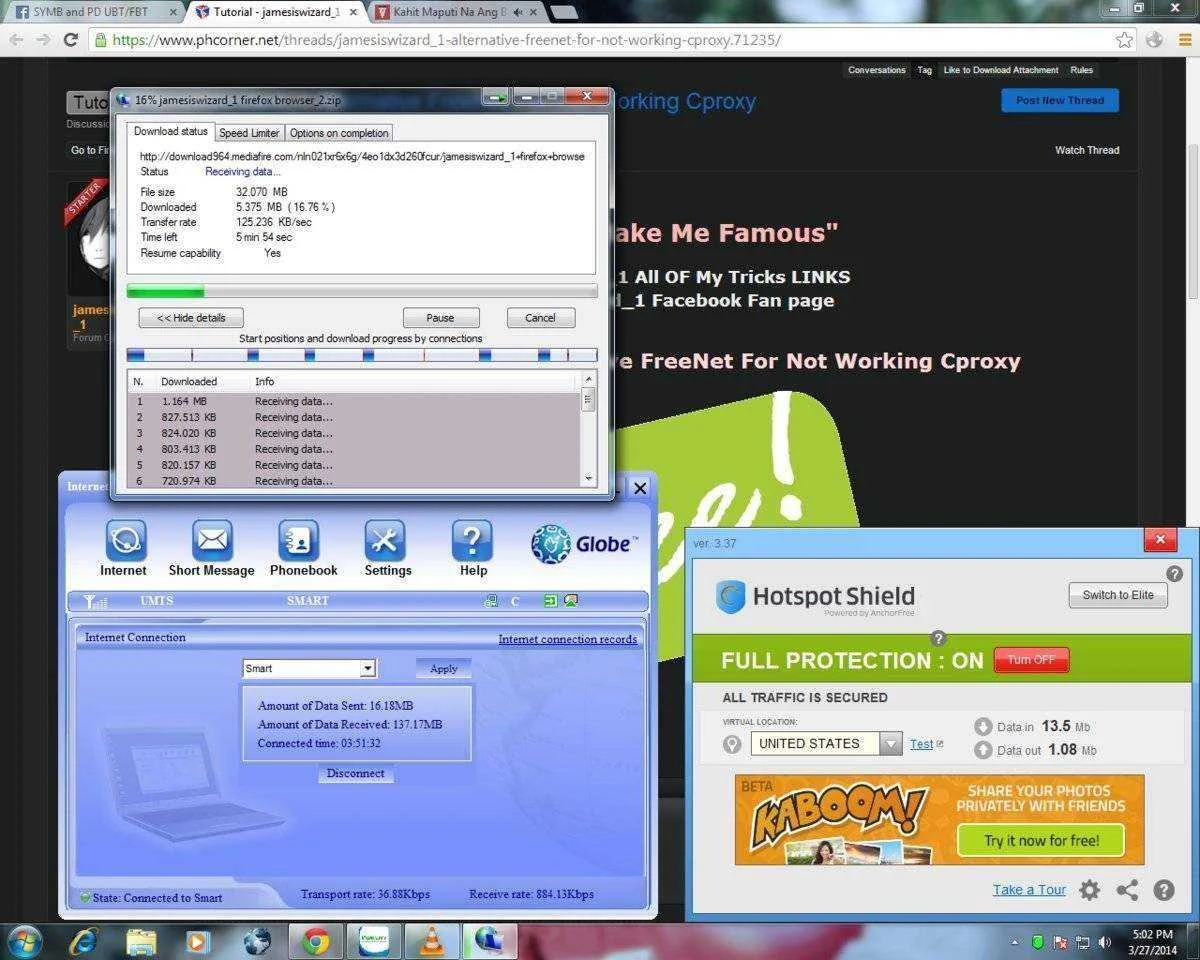Close the Hotspot Shield window
The image size is (1200, 960).
coord(1160,540)
